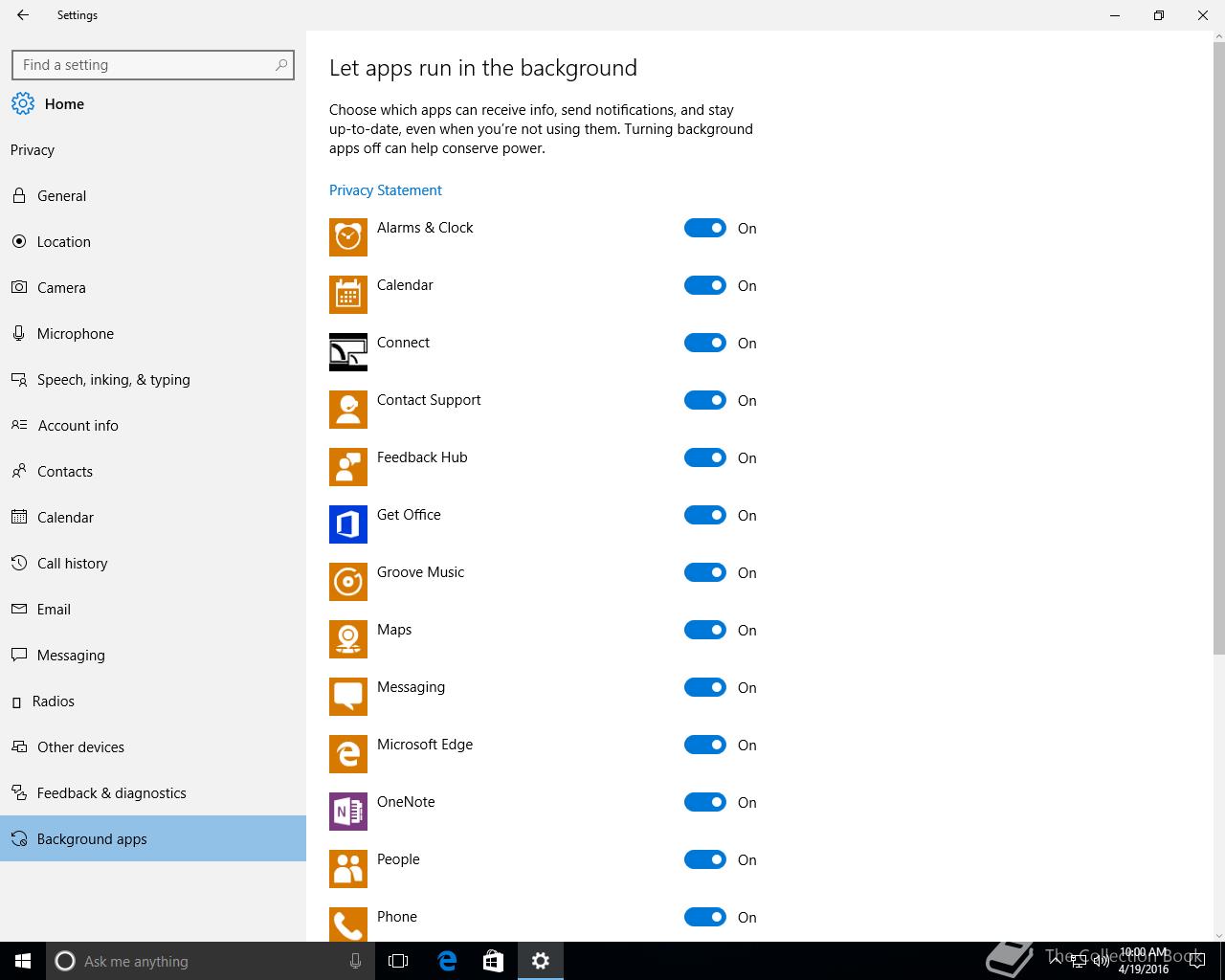Go to Settings Home

(x=153, y=103)
